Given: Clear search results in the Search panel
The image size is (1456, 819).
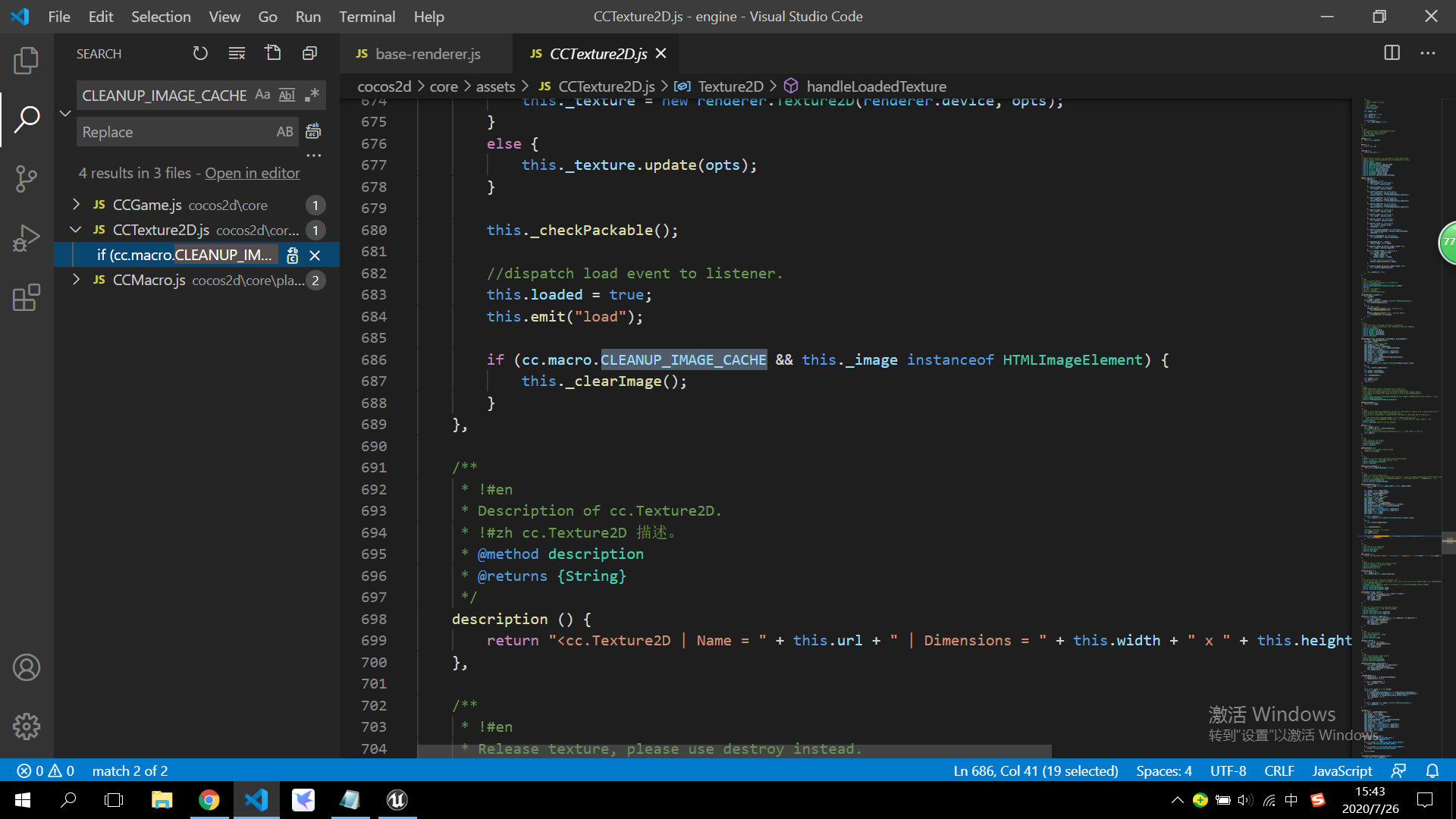Looking at the screenshot, I should [237, 53].
